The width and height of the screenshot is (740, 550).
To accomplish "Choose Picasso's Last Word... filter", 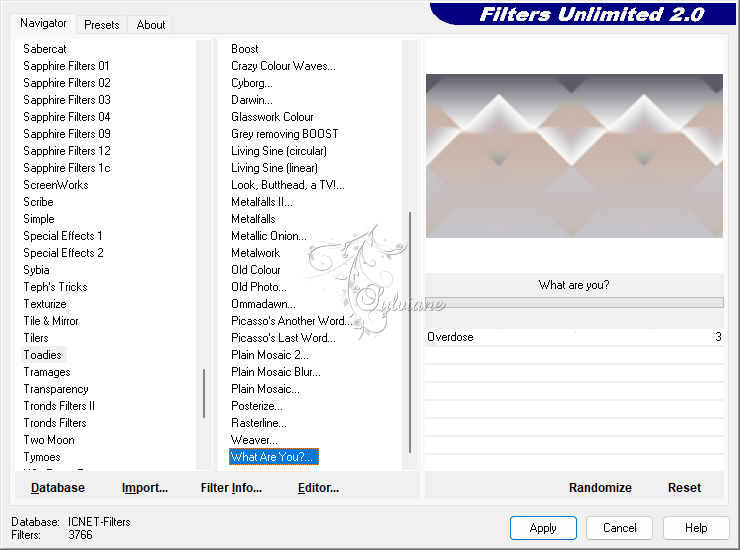I will 283,338.
